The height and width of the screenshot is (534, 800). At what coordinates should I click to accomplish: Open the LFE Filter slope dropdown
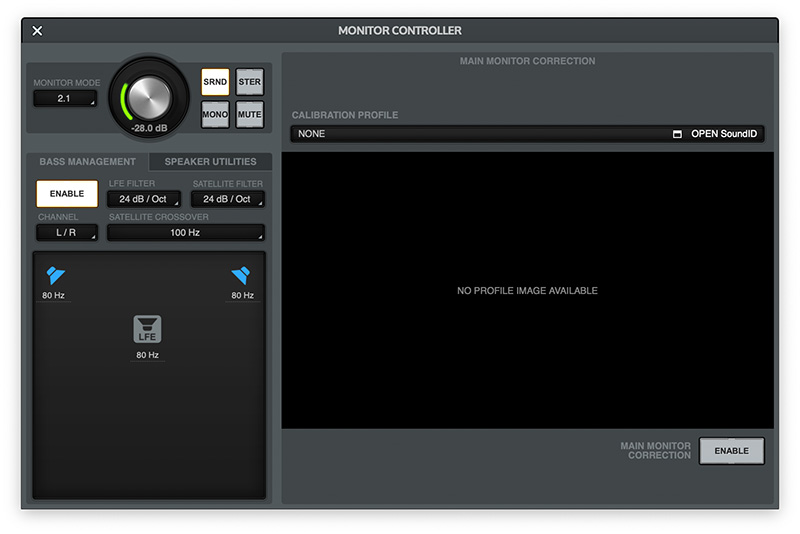[x=144, y=199]
